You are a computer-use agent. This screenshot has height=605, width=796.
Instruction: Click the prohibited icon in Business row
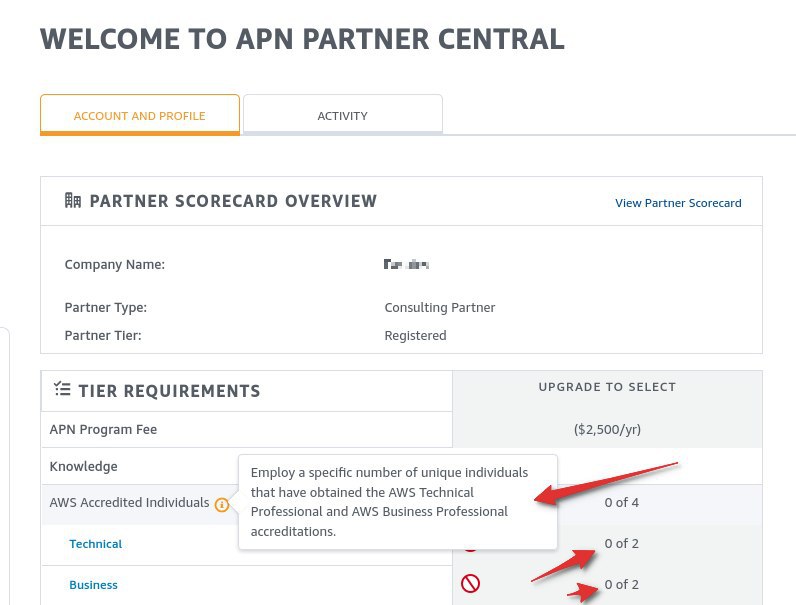click(x=470, y=583)
